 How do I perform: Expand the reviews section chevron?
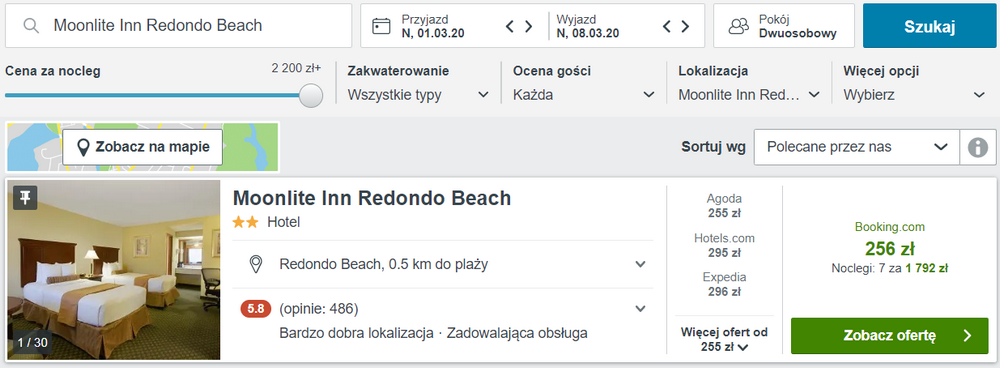click(641, 309)
